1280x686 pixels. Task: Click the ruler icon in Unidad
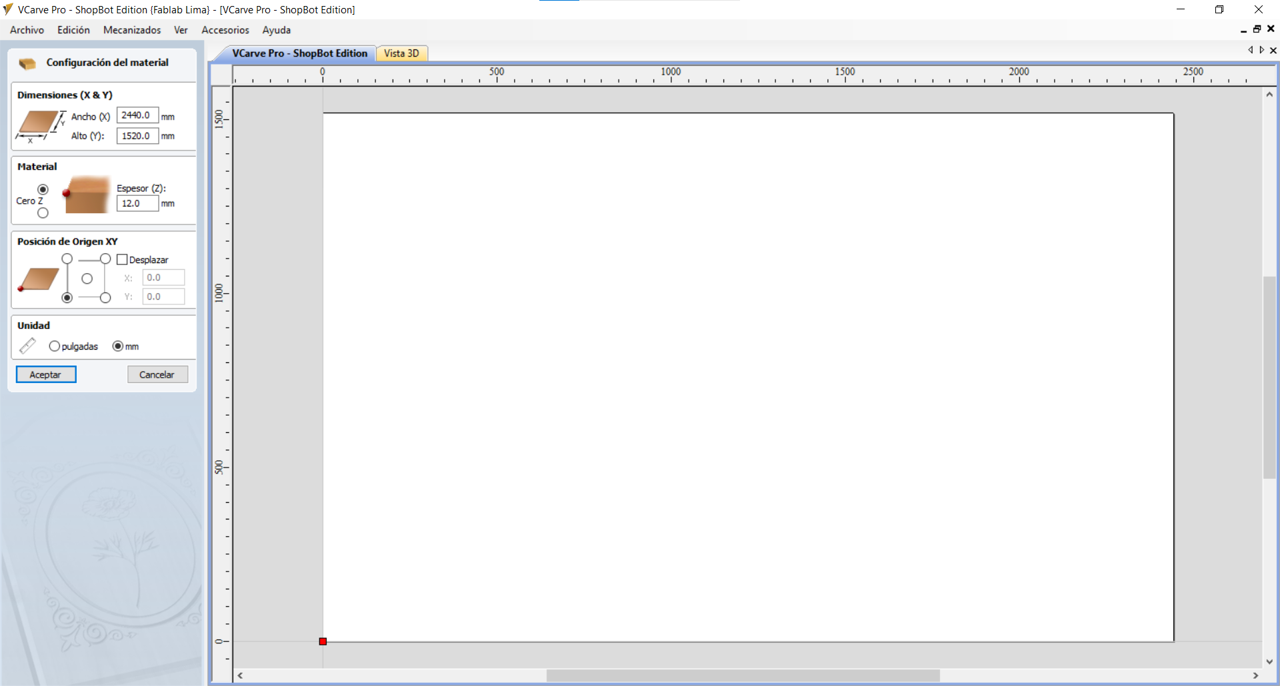pos(27,346)
